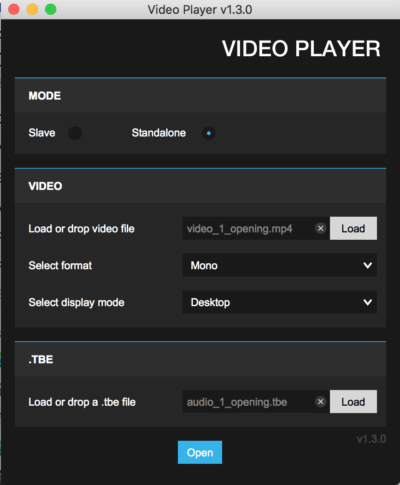This screenshot has height=485, width=400.
Task: Click the Video Player v1.3.0 title bar
Action: [200, 9]
